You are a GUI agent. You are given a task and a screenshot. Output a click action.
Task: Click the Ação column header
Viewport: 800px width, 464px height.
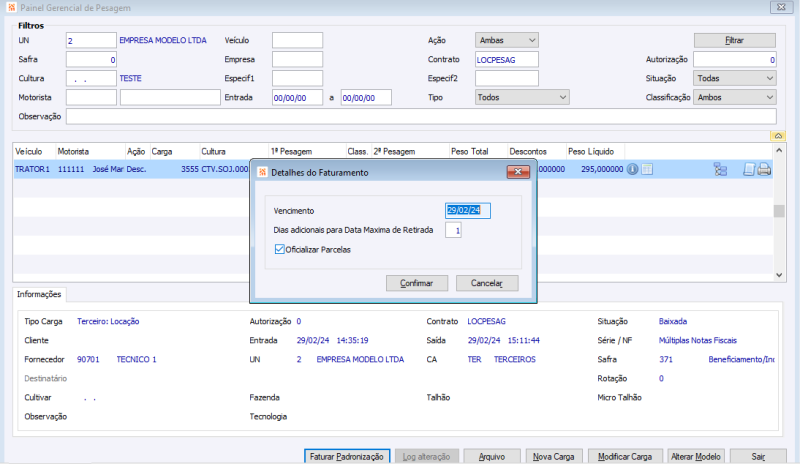tap(136, 152)
